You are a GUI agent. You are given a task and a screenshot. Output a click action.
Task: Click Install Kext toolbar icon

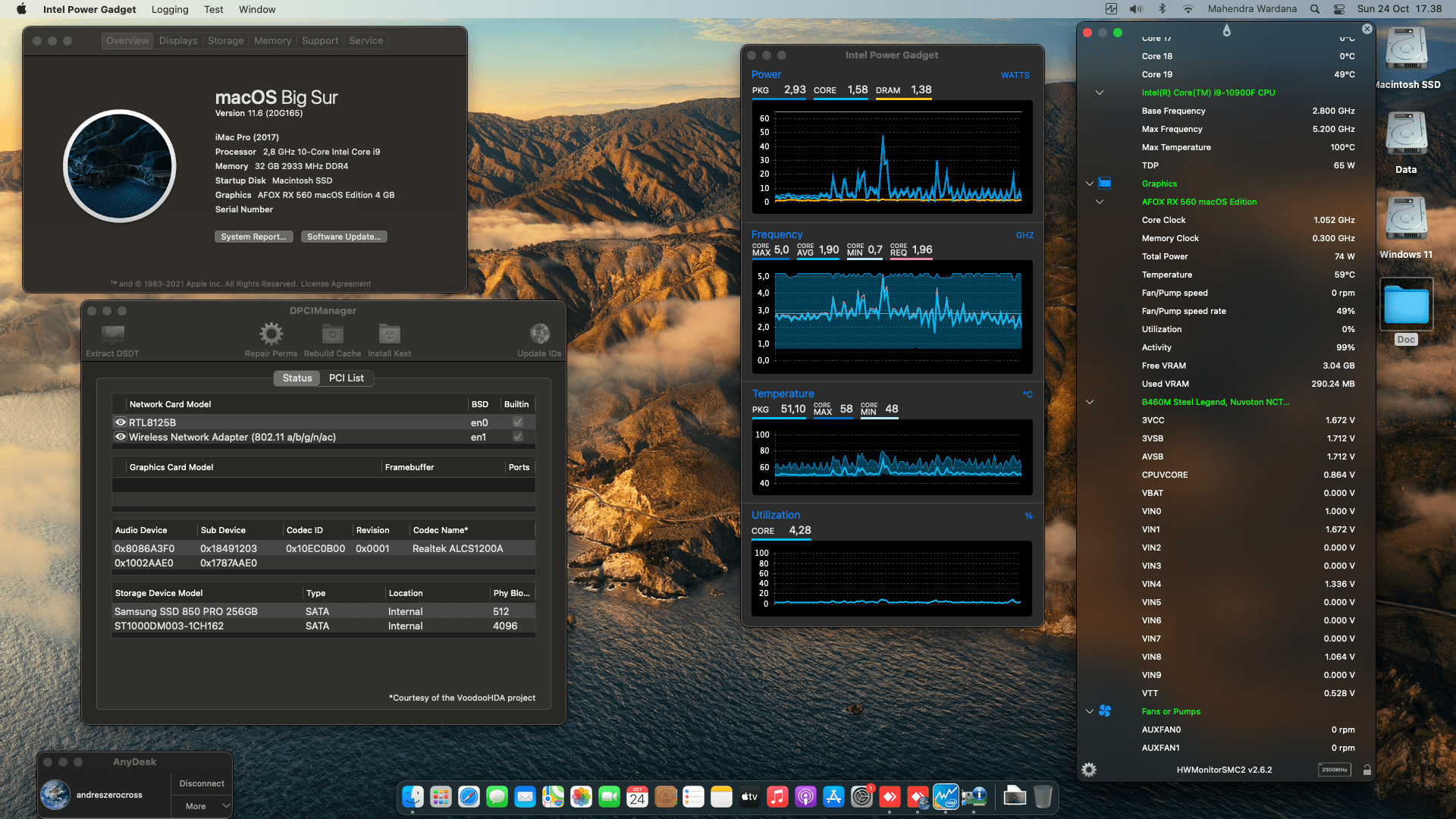[389, 334]
